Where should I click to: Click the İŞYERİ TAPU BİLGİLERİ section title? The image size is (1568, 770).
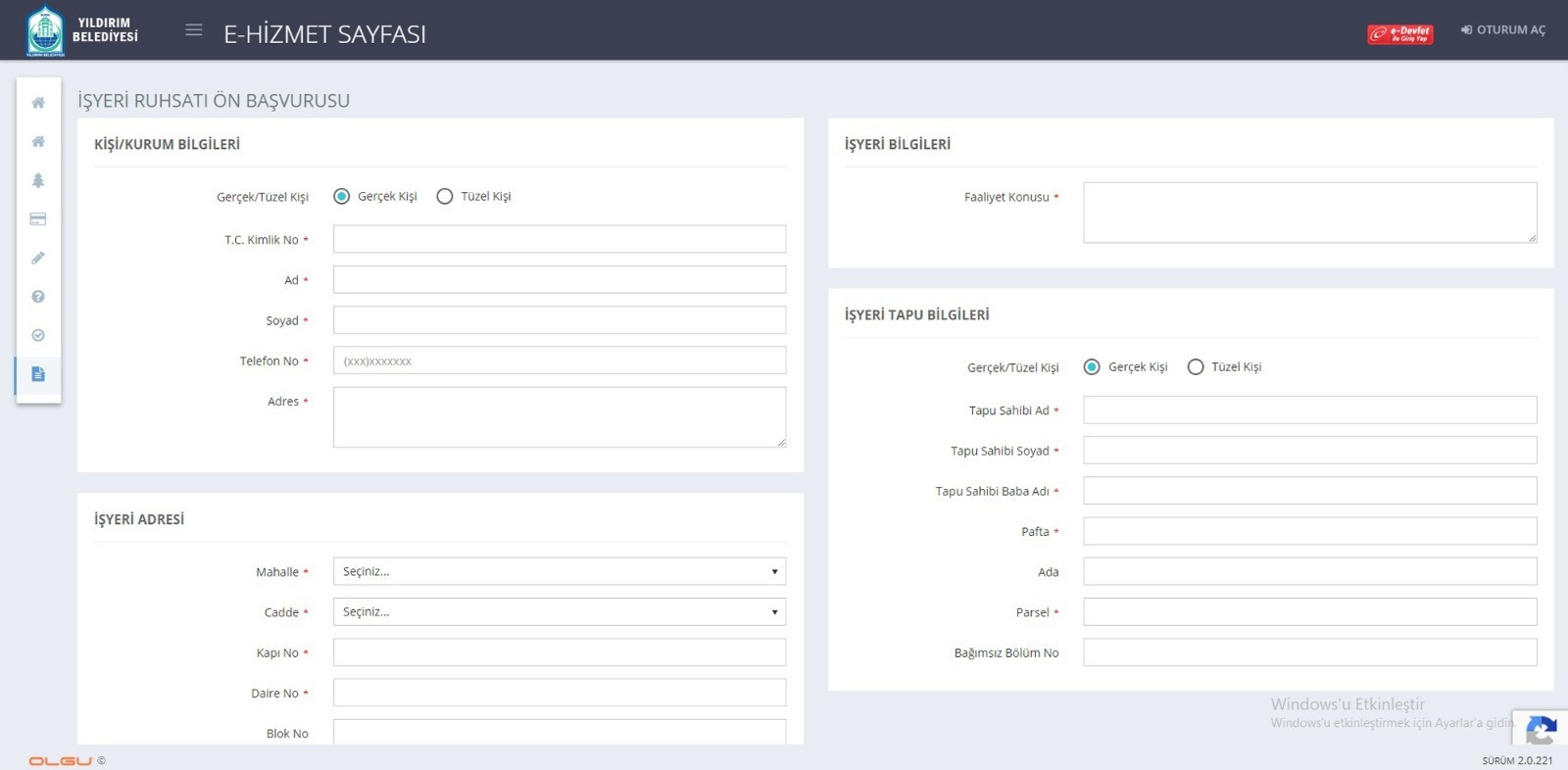(x=917, y=314)
